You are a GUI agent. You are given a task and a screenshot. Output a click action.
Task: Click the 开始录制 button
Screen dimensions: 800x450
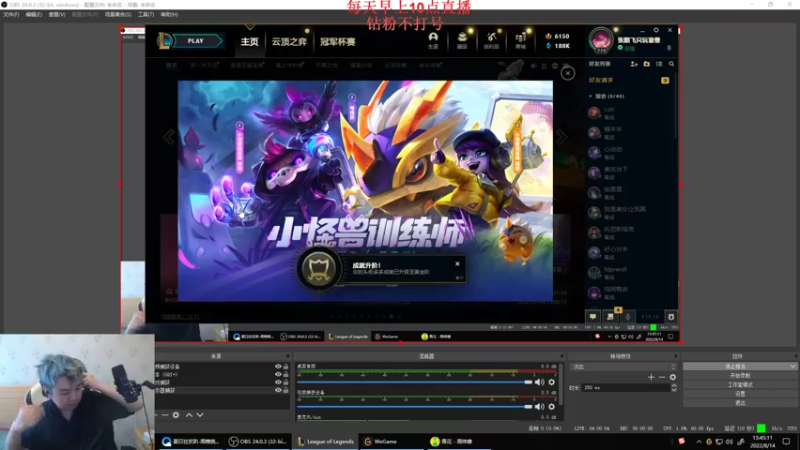740,376
